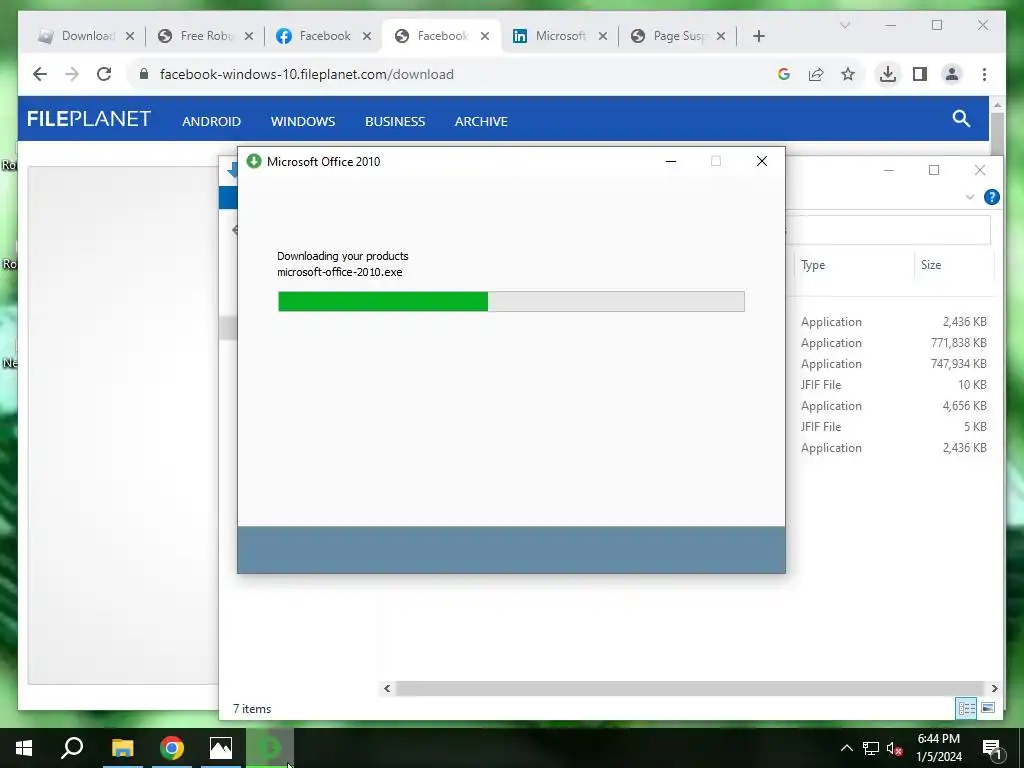1024x768 pixels.
Task: Select the 747,934 KB Application row
Action: (x=893, y=364)
